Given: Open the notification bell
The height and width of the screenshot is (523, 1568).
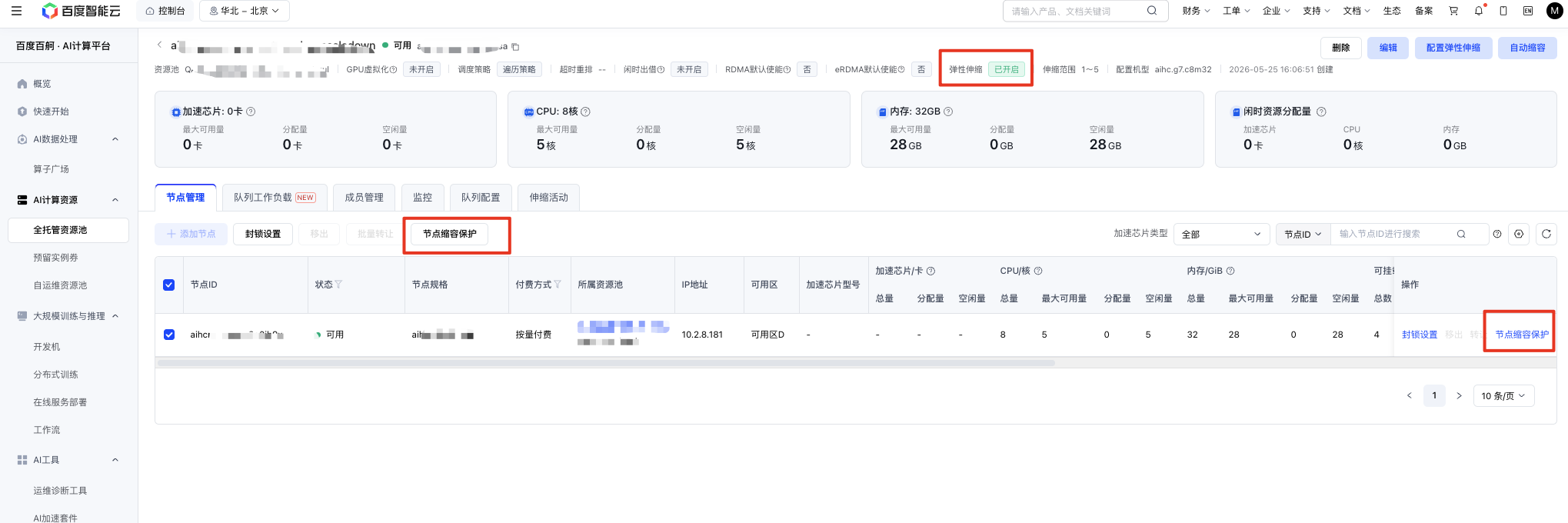Looking at the screenshot, I should (x=1478, y=11).
